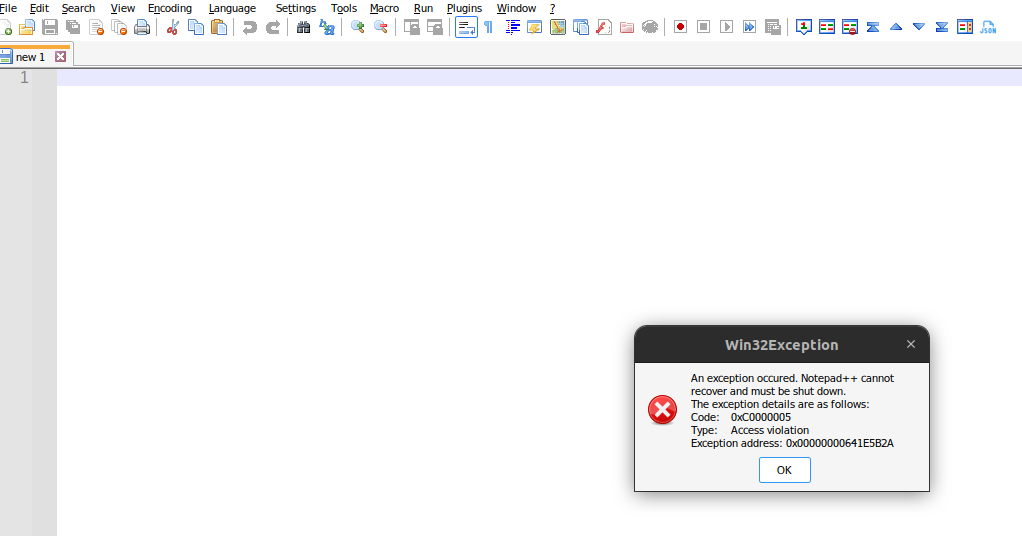The height and width of the screenshot is (536, 1022).
Task: Toggle Show All Characters pilcrow icon
Action: click(x=488, y=27)
